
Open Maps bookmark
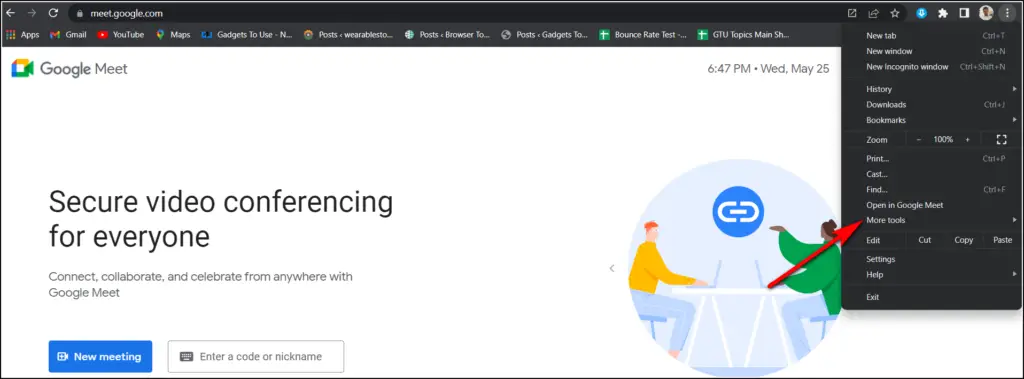(173, 35)
